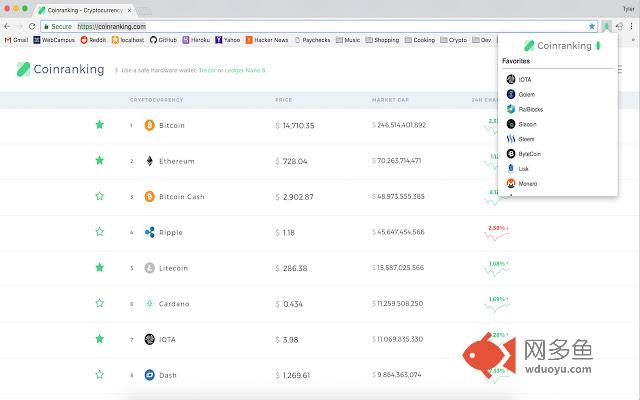Click the Secure padlock site info
Screen dimensions: 640x400
click(58, 27)
